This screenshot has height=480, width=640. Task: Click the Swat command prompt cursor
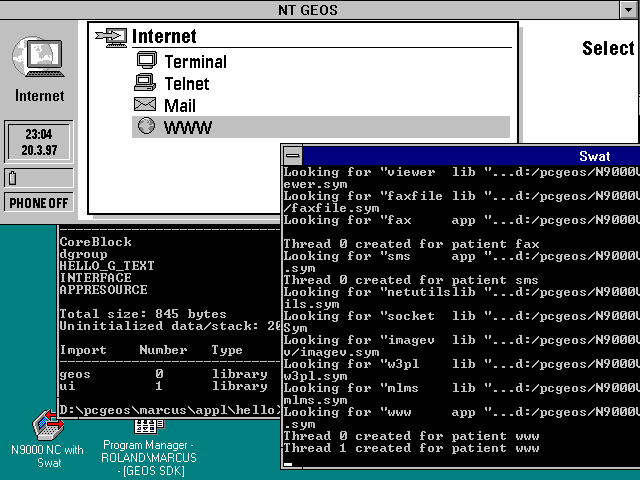click(x=288, y=464)
